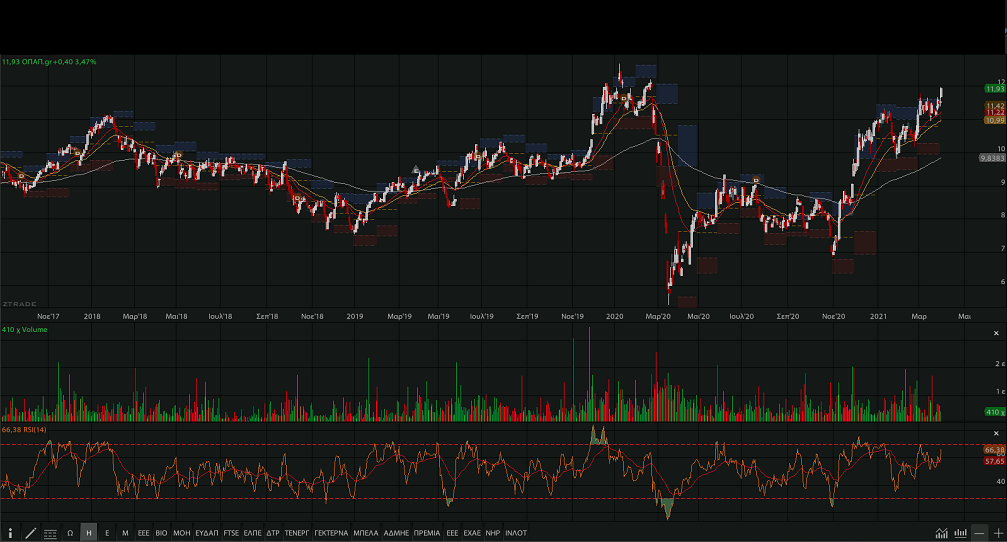Click the green 11,93 price marker
This screenshot has height=542, width=1007.
(994, 89)
